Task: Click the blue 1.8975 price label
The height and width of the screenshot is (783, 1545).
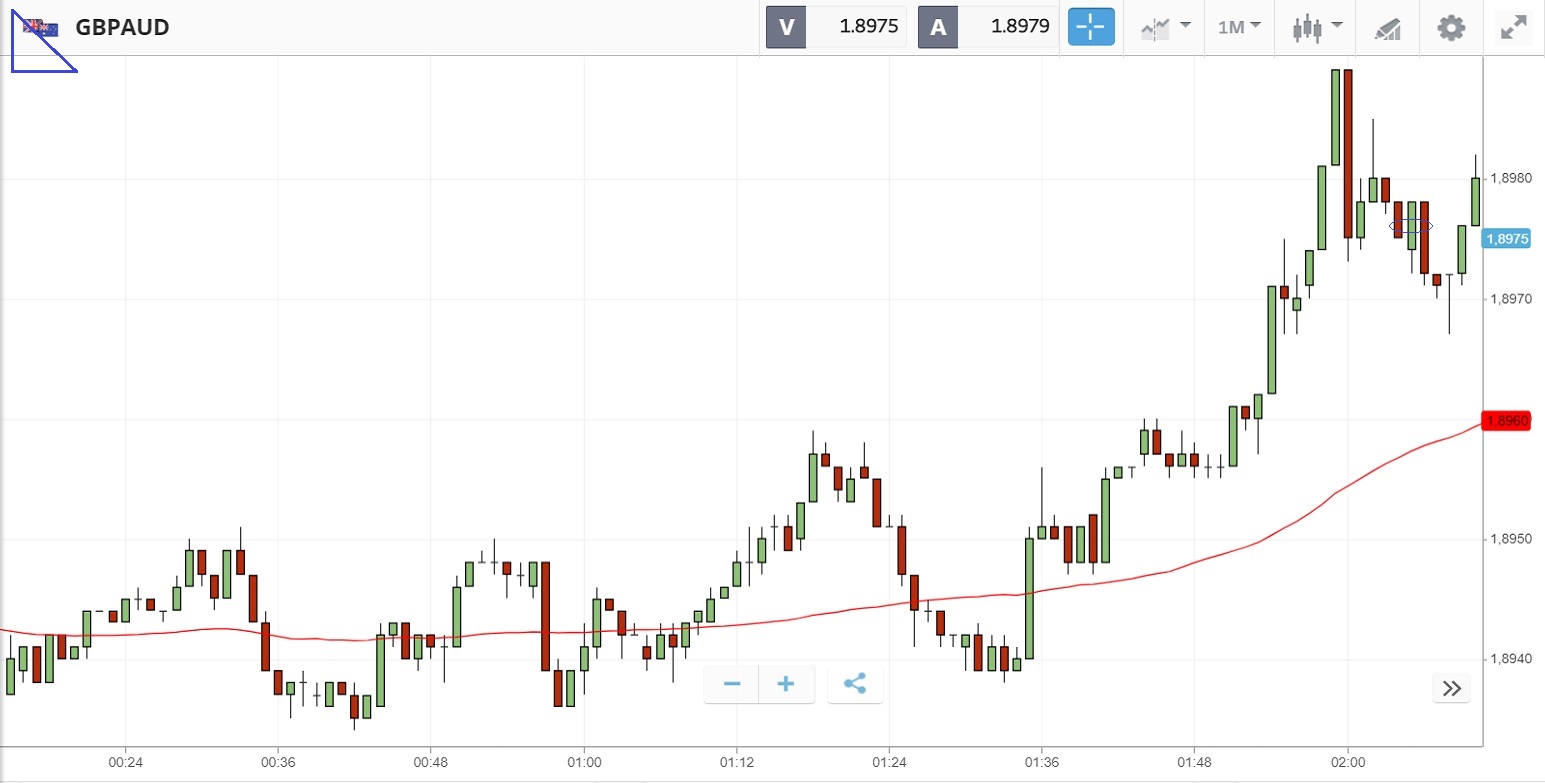Action: [x=1506, y=239]
